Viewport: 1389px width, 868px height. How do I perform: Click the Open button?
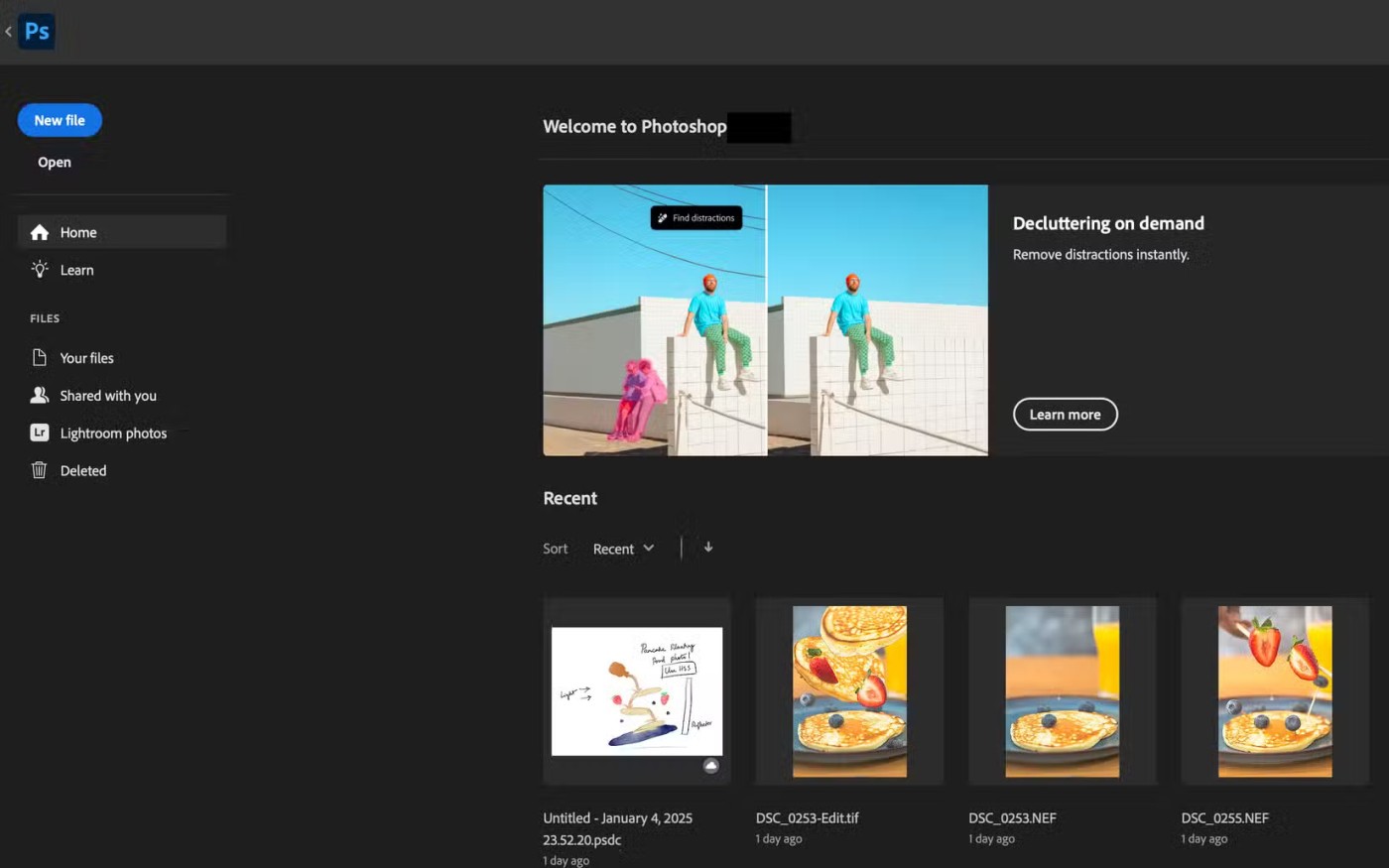coord(55,162)
